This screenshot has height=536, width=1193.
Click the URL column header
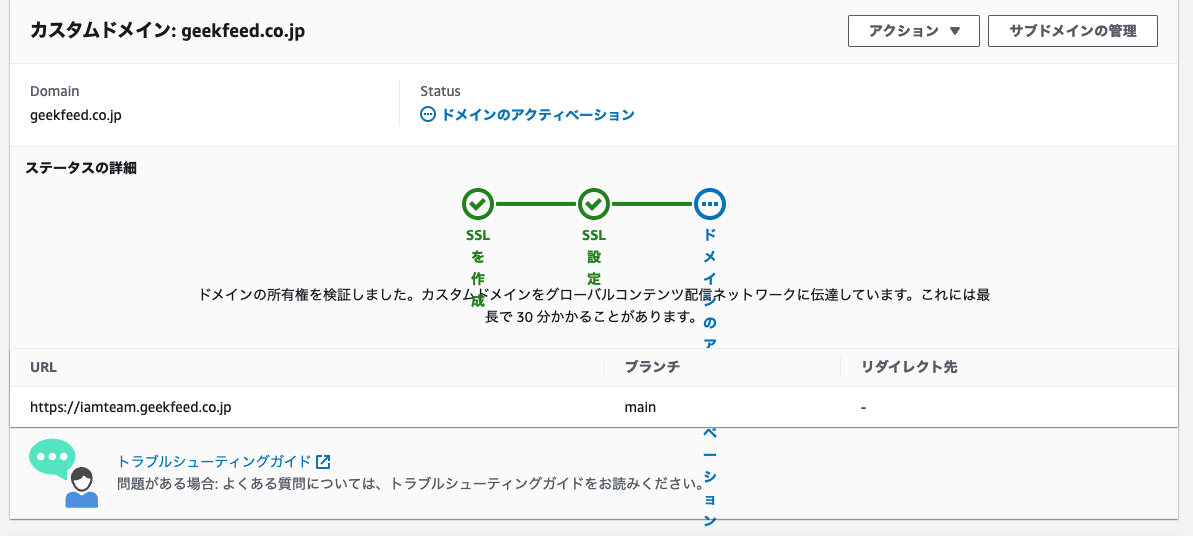[x=43, y=367]
